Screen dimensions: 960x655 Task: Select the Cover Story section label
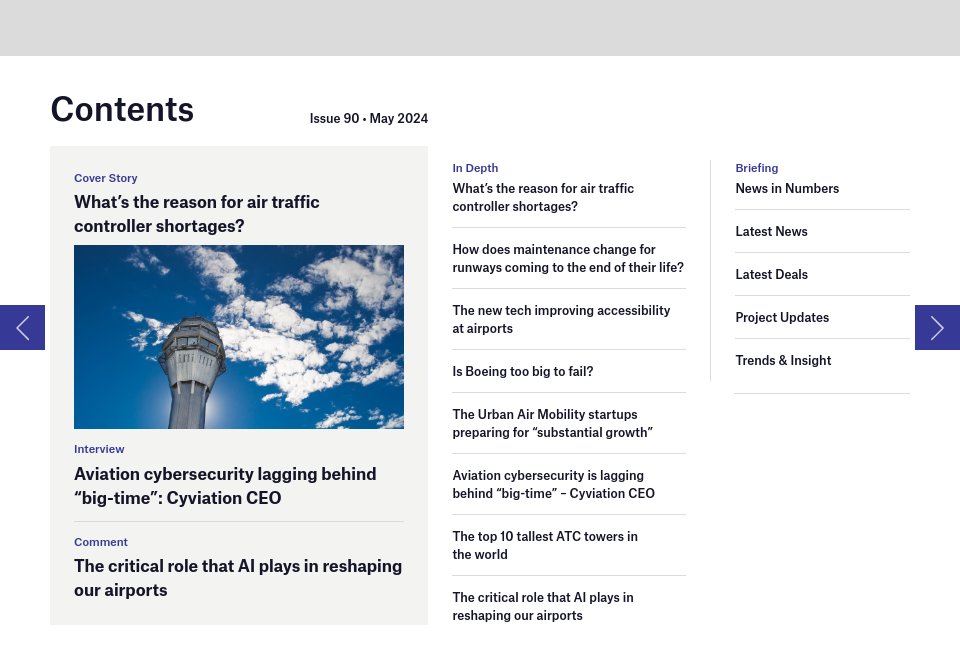click(106, 178)
